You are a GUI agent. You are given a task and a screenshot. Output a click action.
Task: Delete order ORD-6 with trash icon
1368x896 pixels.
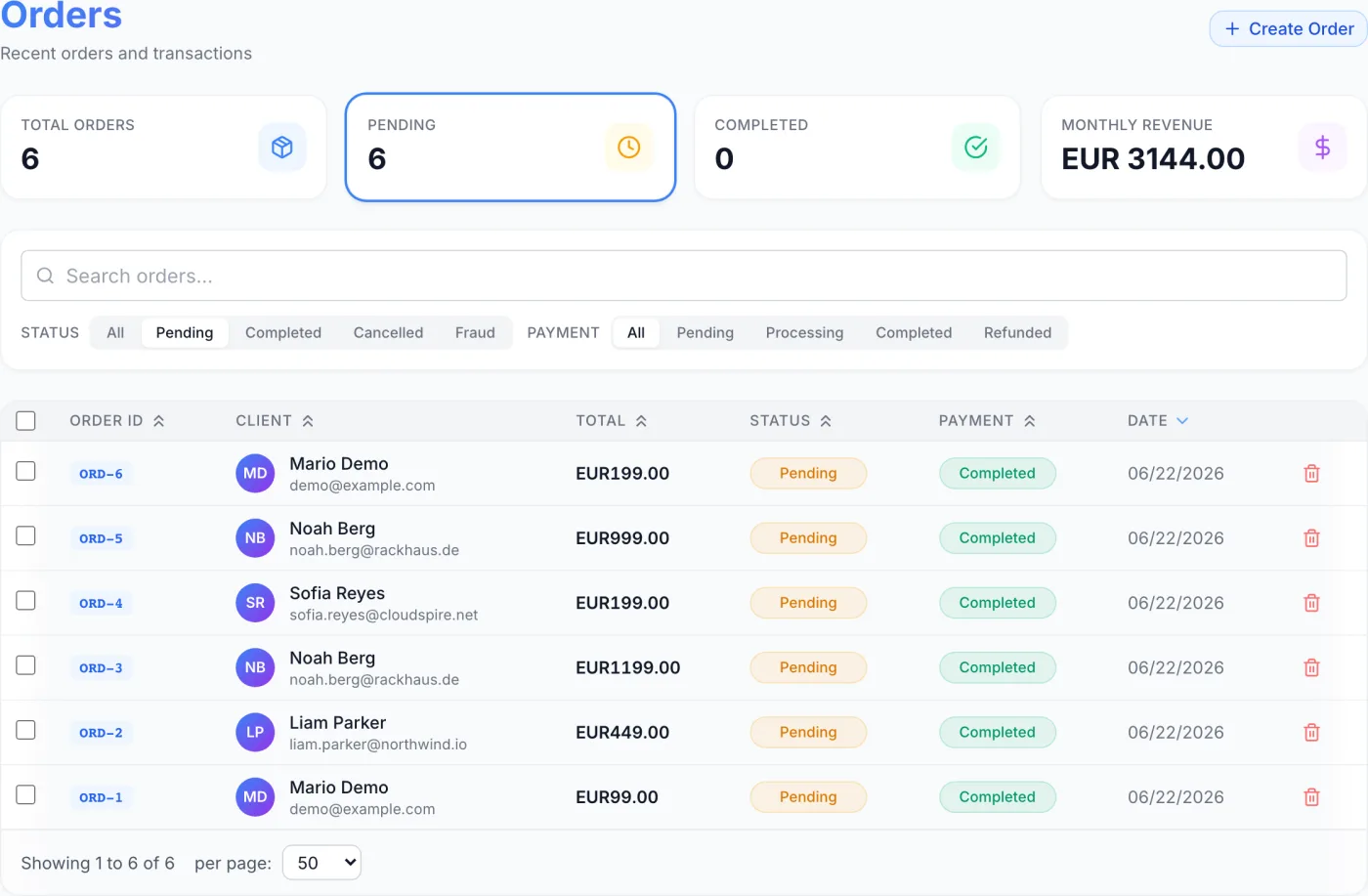point(1311,474)
